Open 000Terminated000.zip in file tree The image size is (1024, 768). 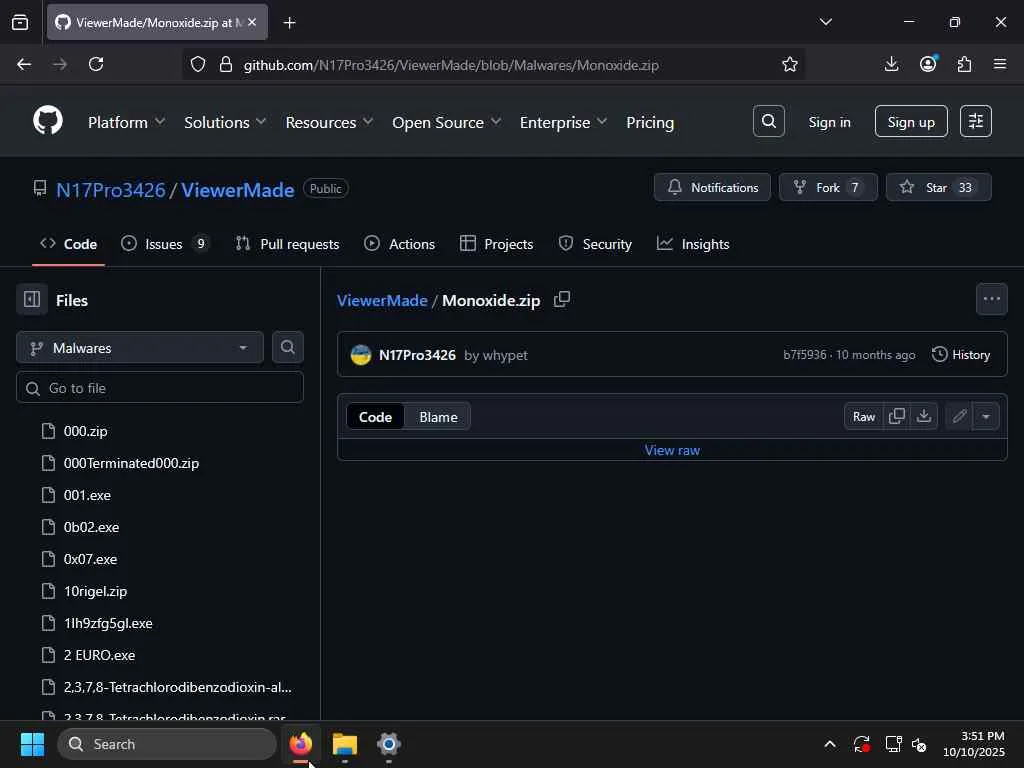pyautogui.click(x=131, y=463)
